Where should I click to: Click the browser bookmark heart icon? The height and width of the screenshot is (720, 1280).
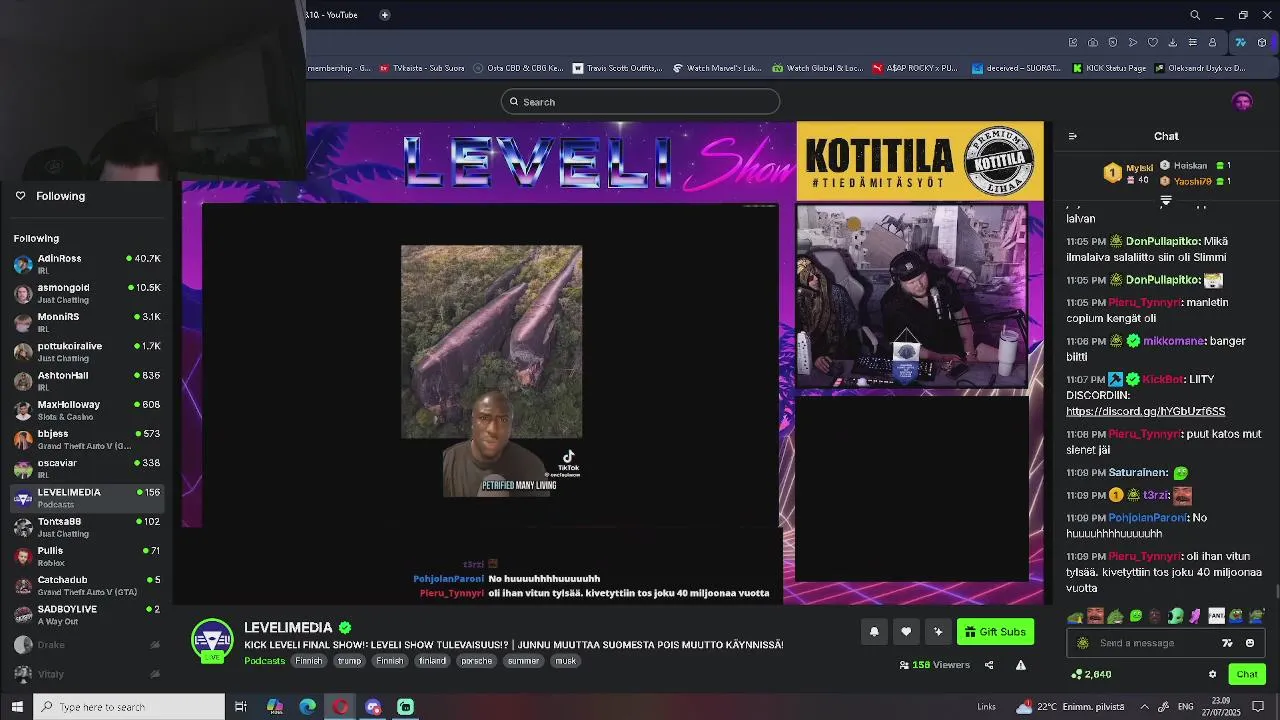pos(1153,42)
